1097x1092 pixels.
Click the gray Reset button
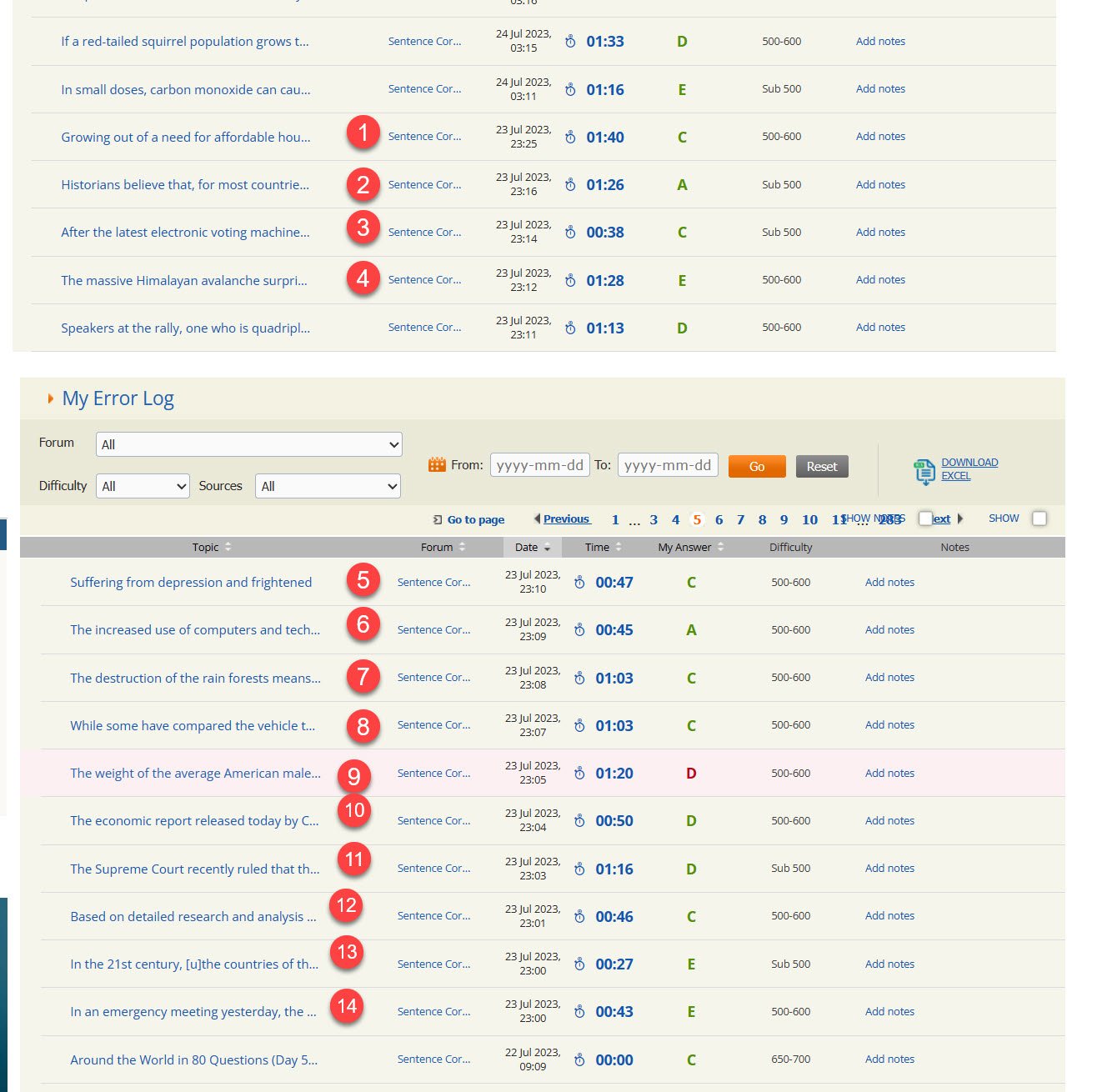click(x=821, y=467)
